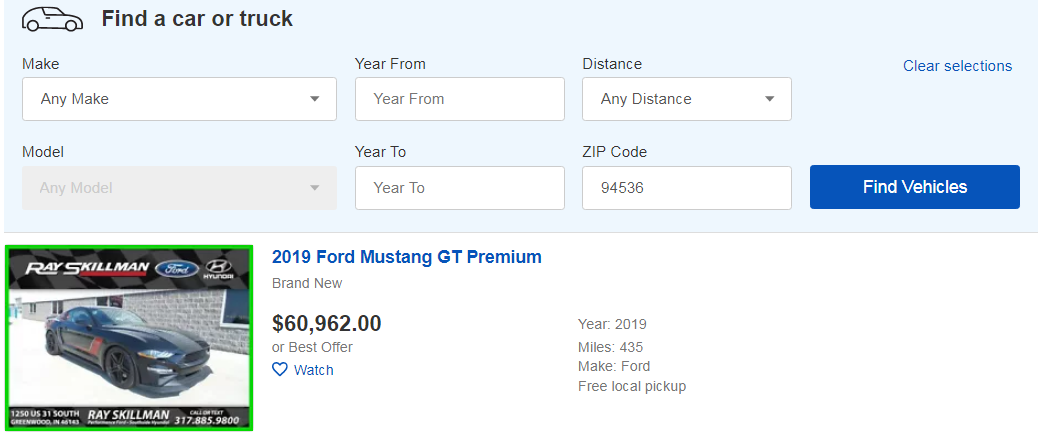Open the Mustang listing thumbnail photo
The width and height of the screenshot is (1045, 433).
(x=129, y=338)
